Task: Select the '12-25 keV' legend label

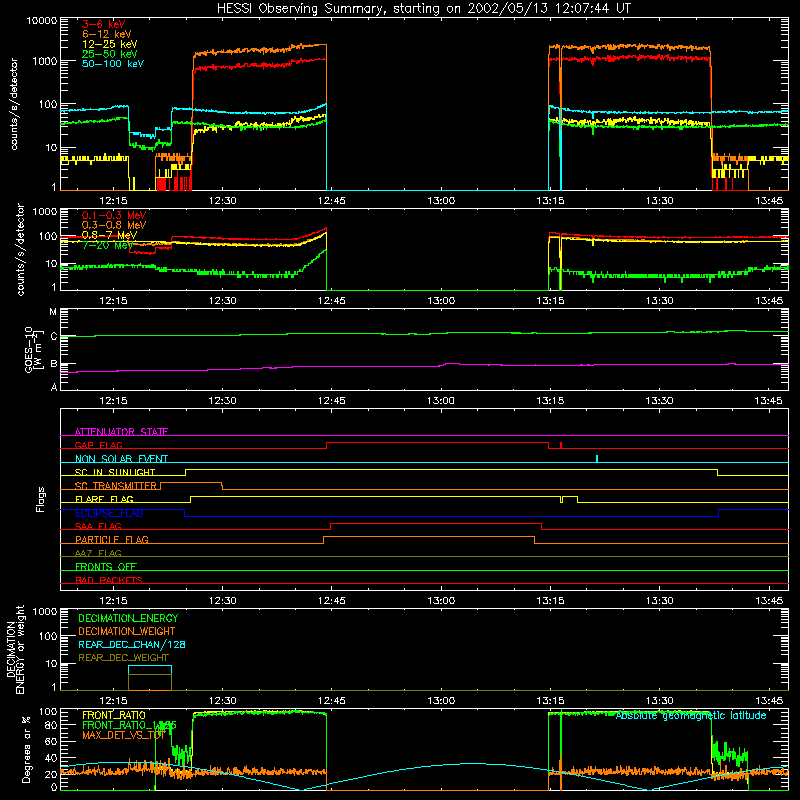Action: click(110, 44)
